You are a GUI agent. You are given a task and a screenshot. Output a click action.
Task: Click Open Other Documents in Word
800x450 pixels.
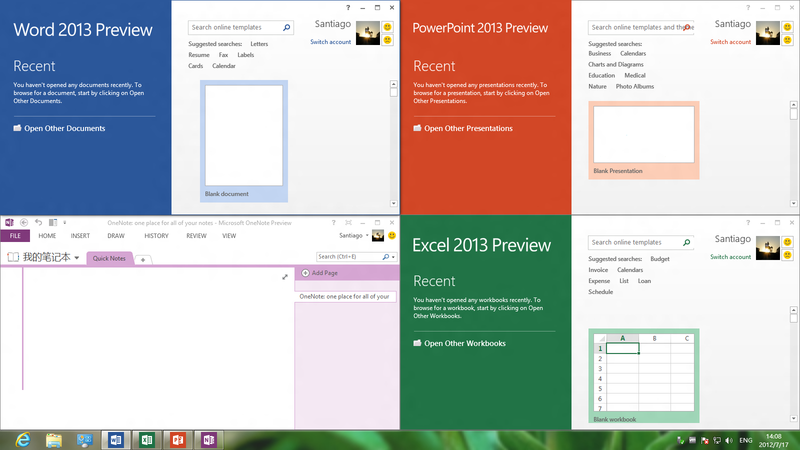coord(60,128)
